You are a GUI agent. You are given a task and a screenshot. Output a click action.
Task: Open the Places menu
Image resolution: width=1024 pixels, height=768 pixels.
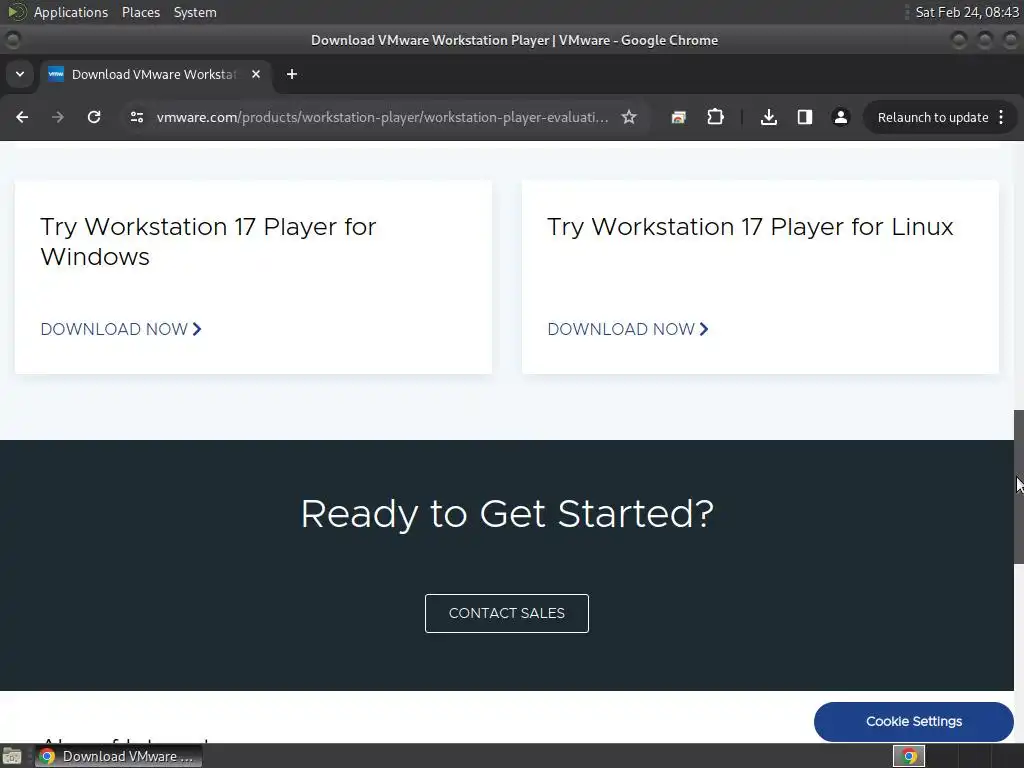click(140, 12)
